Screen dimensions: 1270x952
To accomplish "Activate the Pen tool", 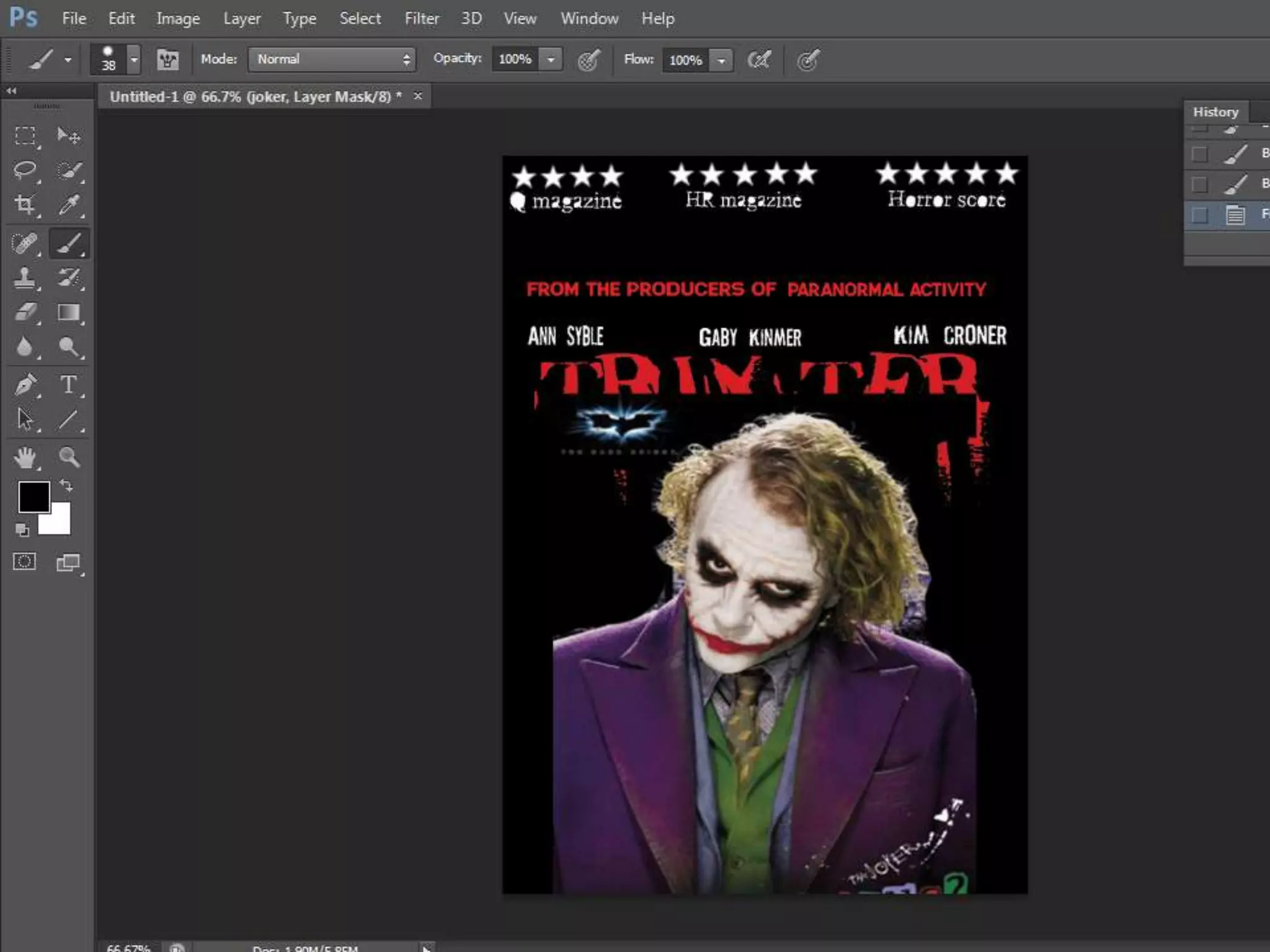I will coord(25,384).
